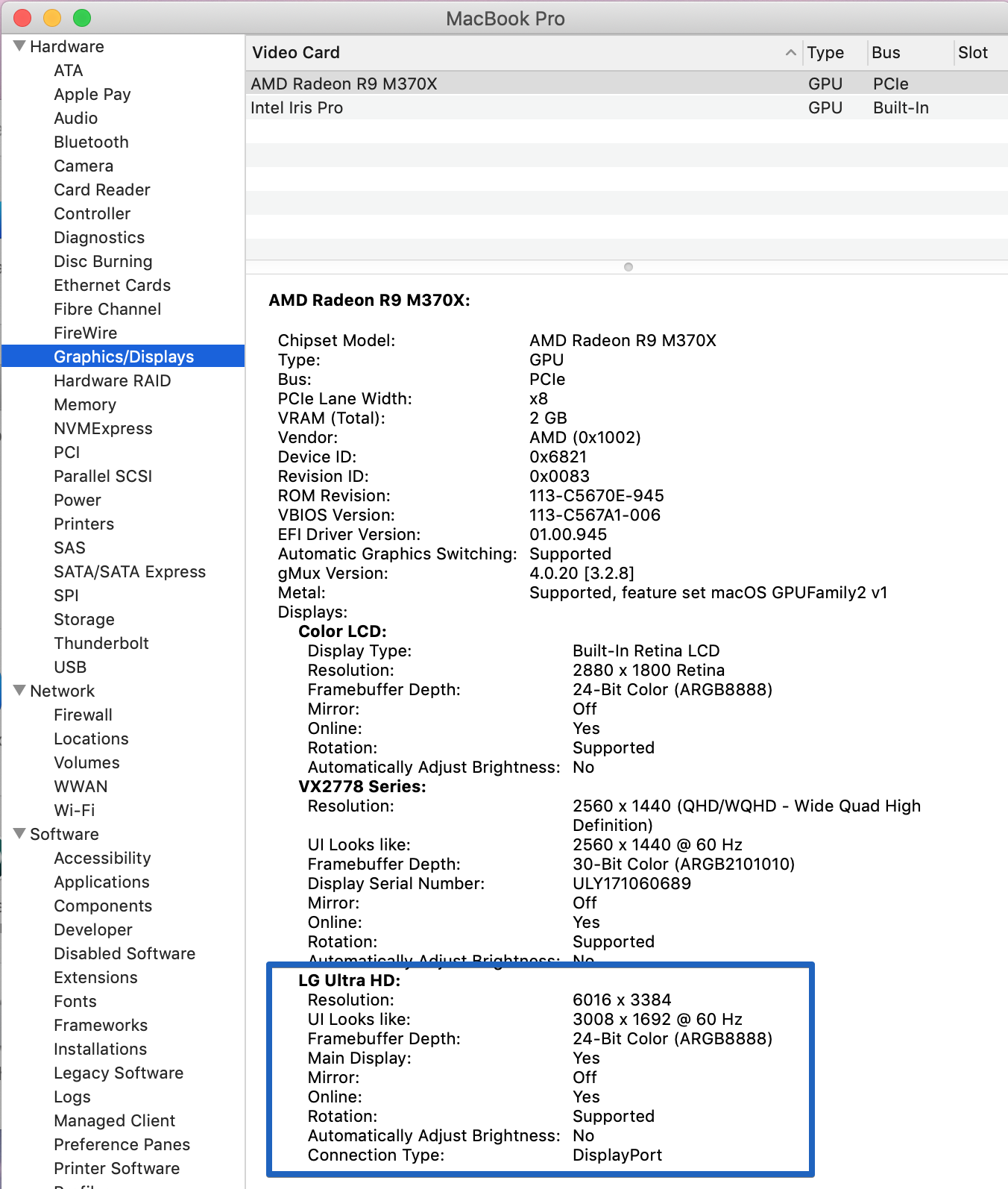Collapse the Software section triangle

coord(20,834)
